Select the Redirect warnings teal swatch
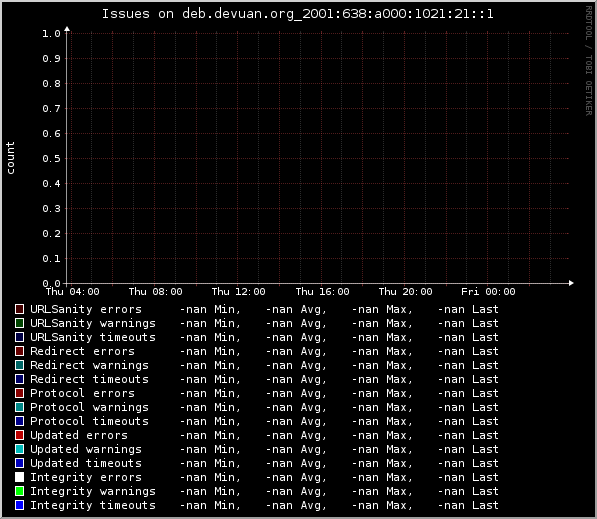 [x=19, y=365]
